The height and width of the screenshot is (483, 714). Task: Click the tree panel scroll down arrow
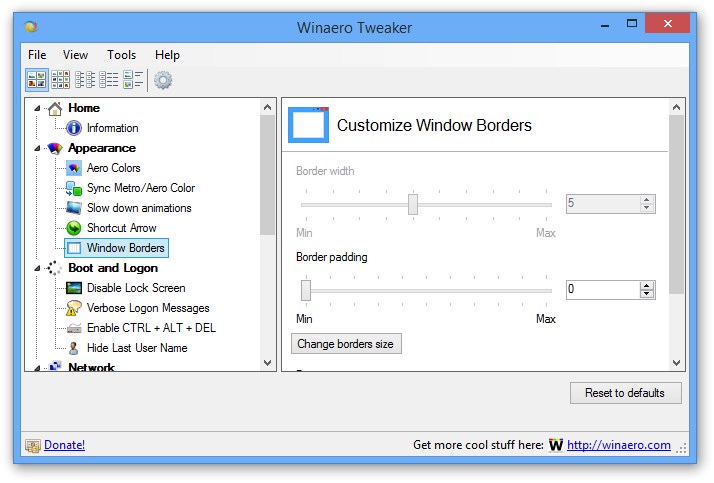[267, 363]
